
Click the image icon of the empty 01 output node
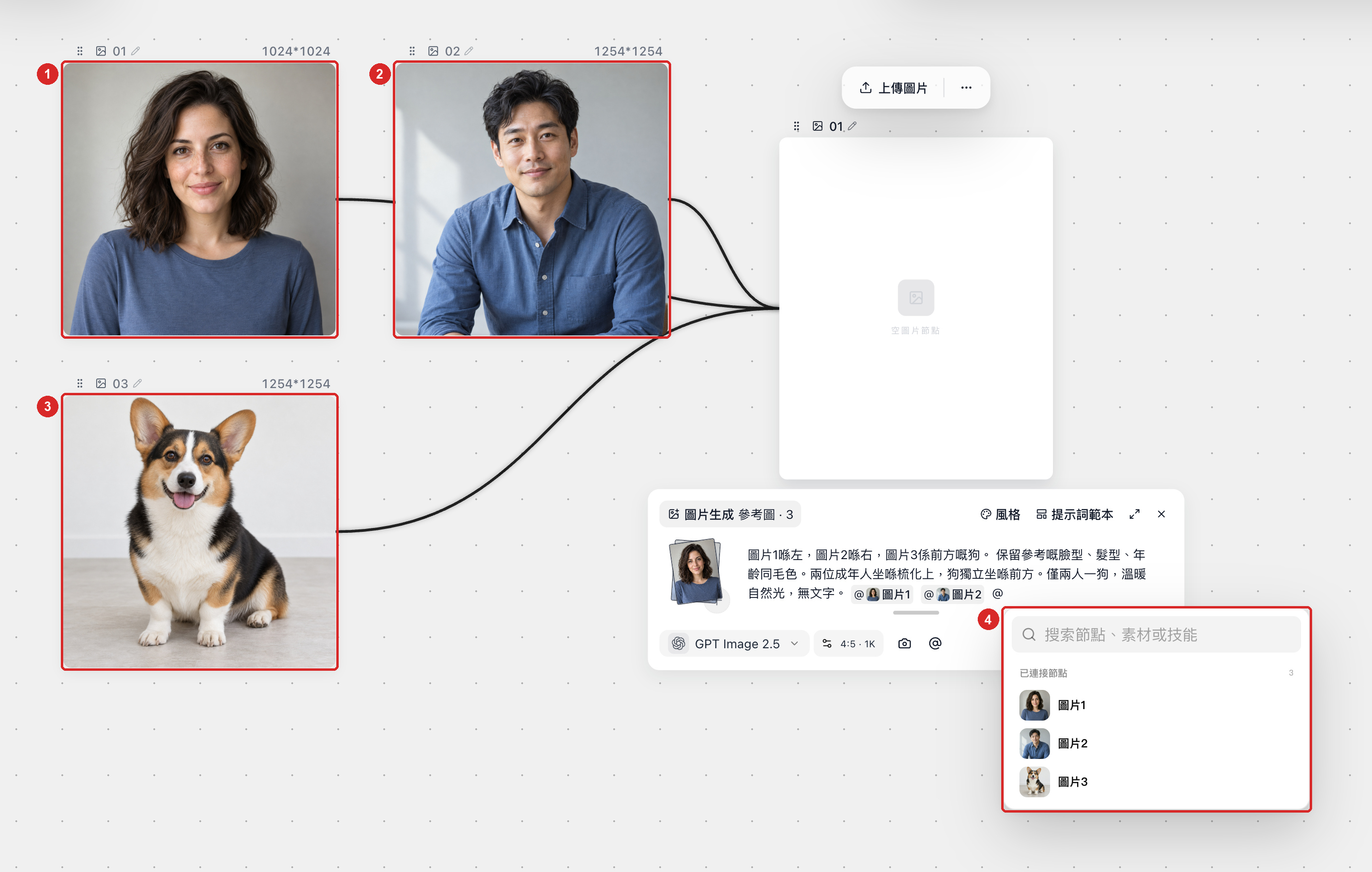click(x=818, y=126)
